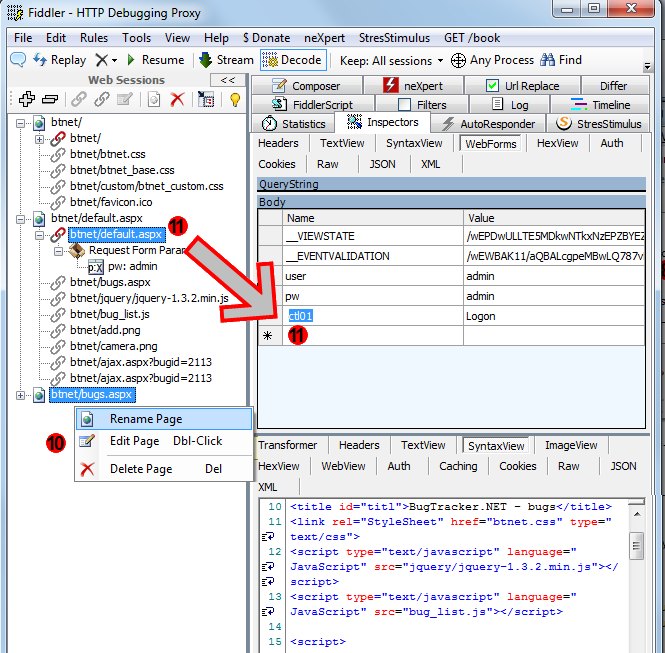Toggle the Url Replace checkbox
The height and width of the screenshot is (653, 665).
pos(492,86)
